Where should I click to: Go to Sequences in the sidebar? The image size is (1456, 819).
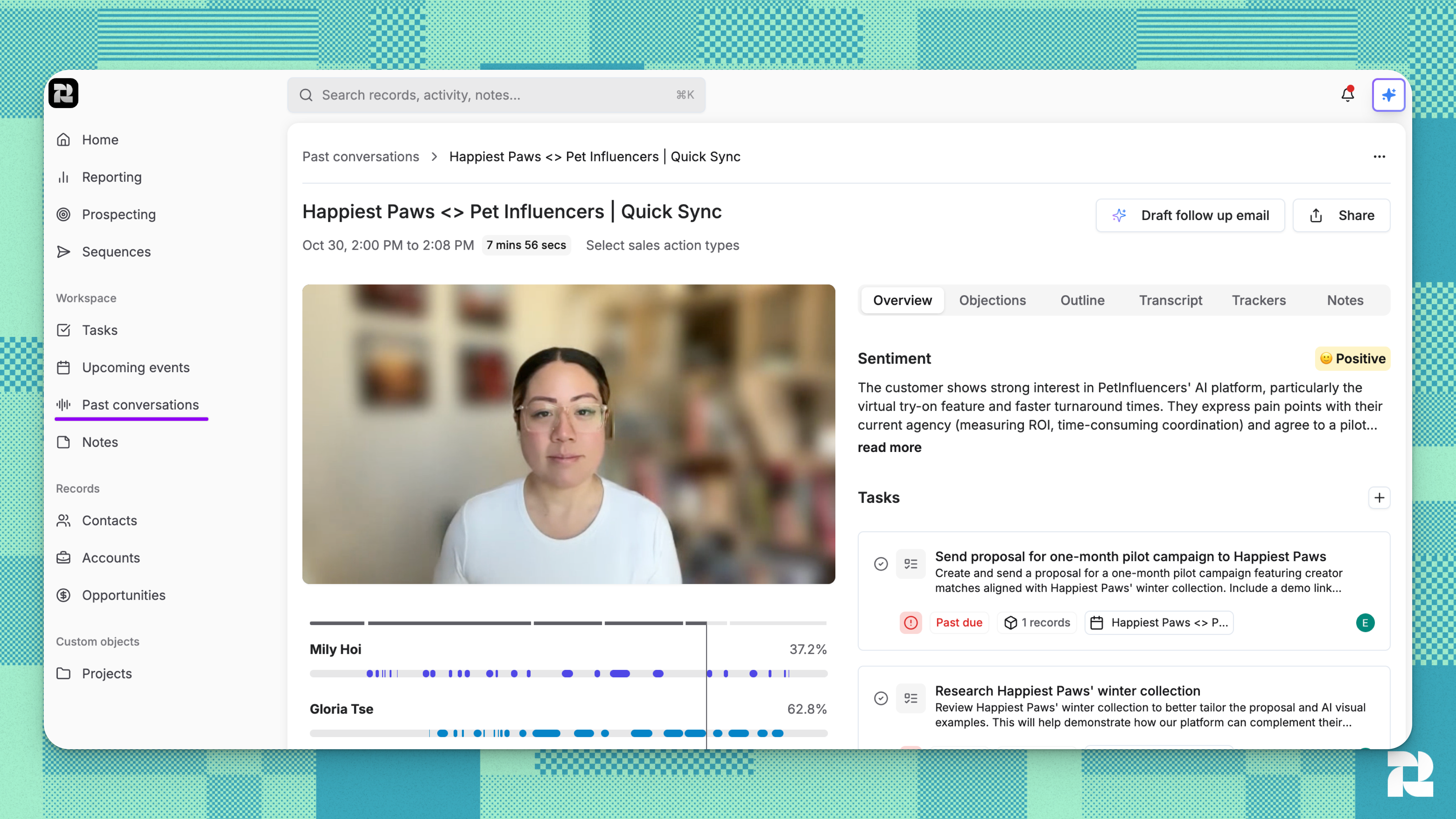pyautogui.click(x=116, y=251)
